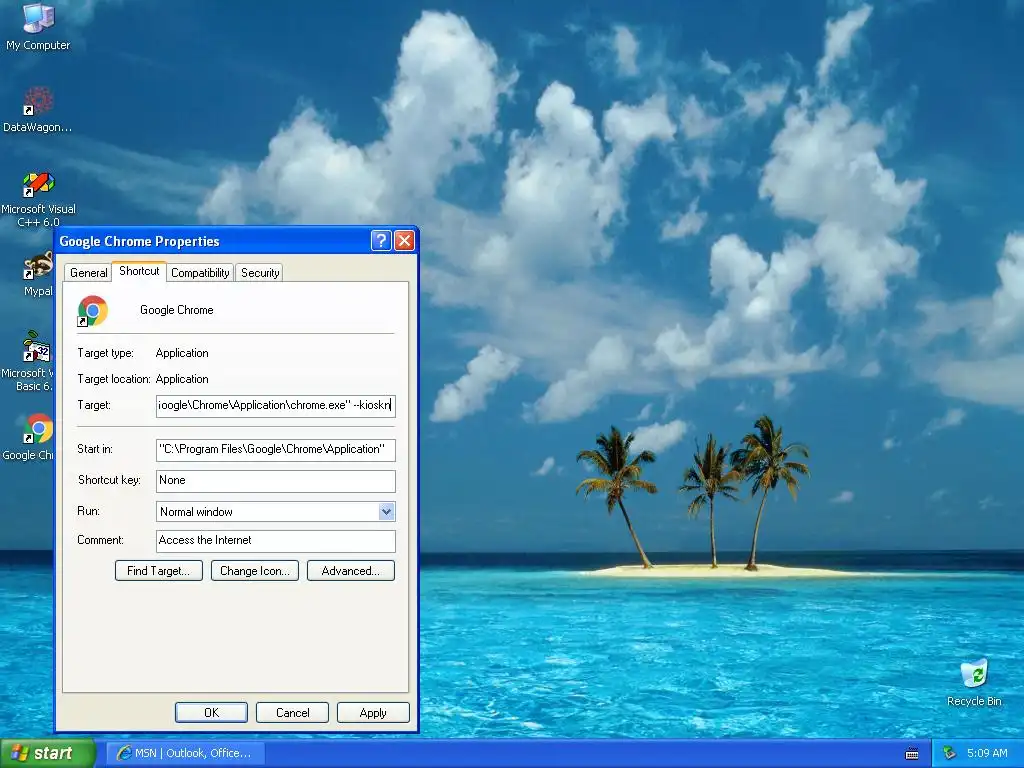Click the tray icon beside the clock
This screenshot has width=1024, height=768.
tap(950, 753)
